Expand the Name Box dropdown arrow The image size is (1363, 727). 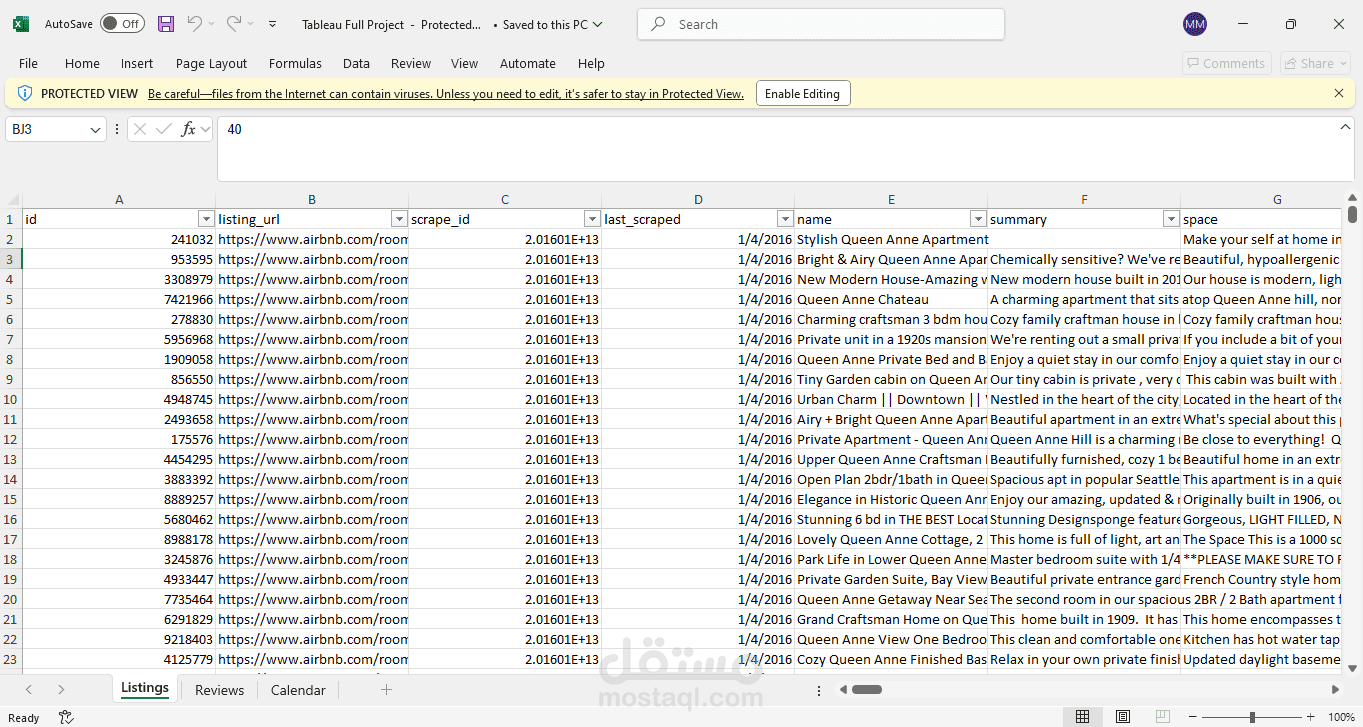[x=96, y=129]
